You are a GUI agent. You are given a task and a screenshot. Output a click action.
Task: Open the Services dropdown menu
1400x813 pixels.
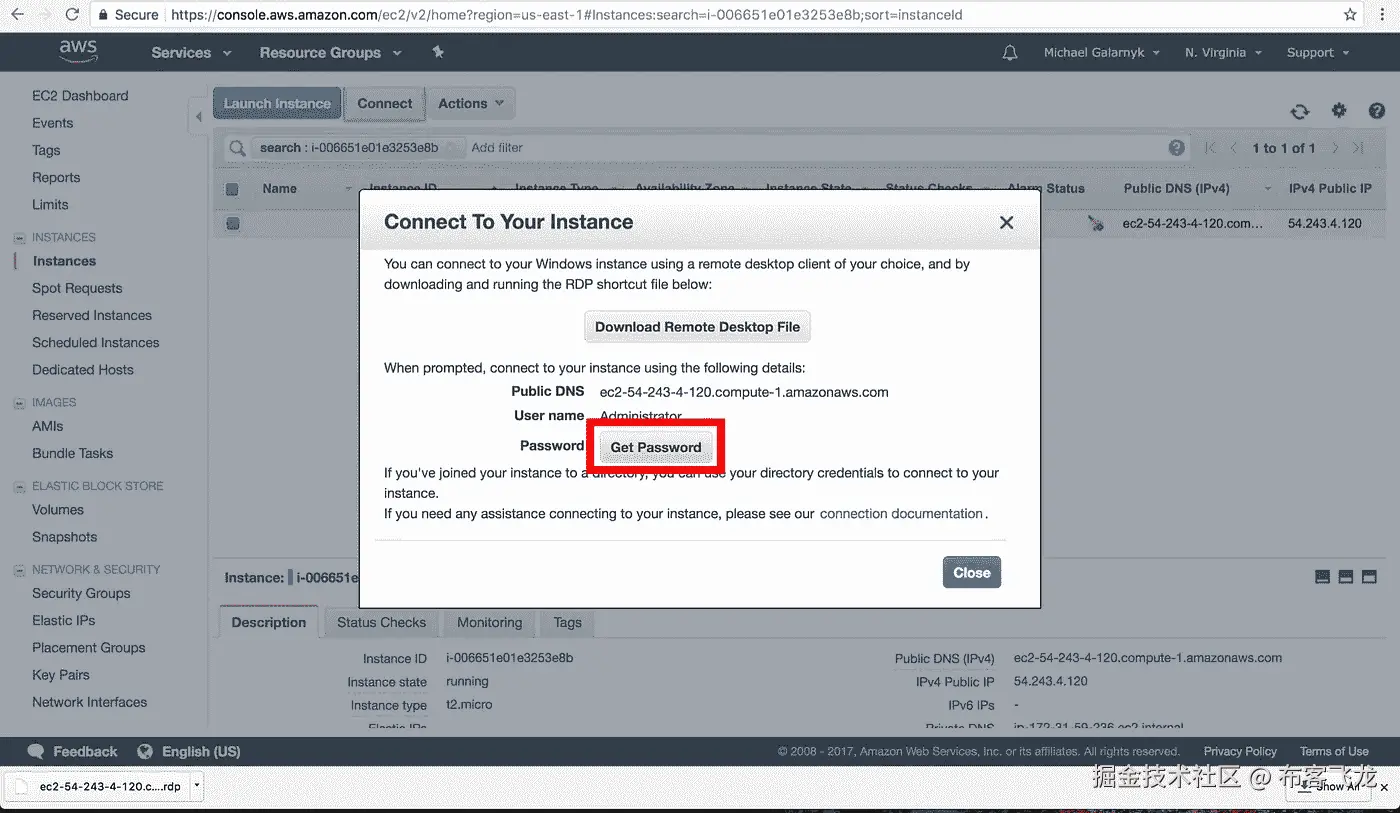[191, 53]
